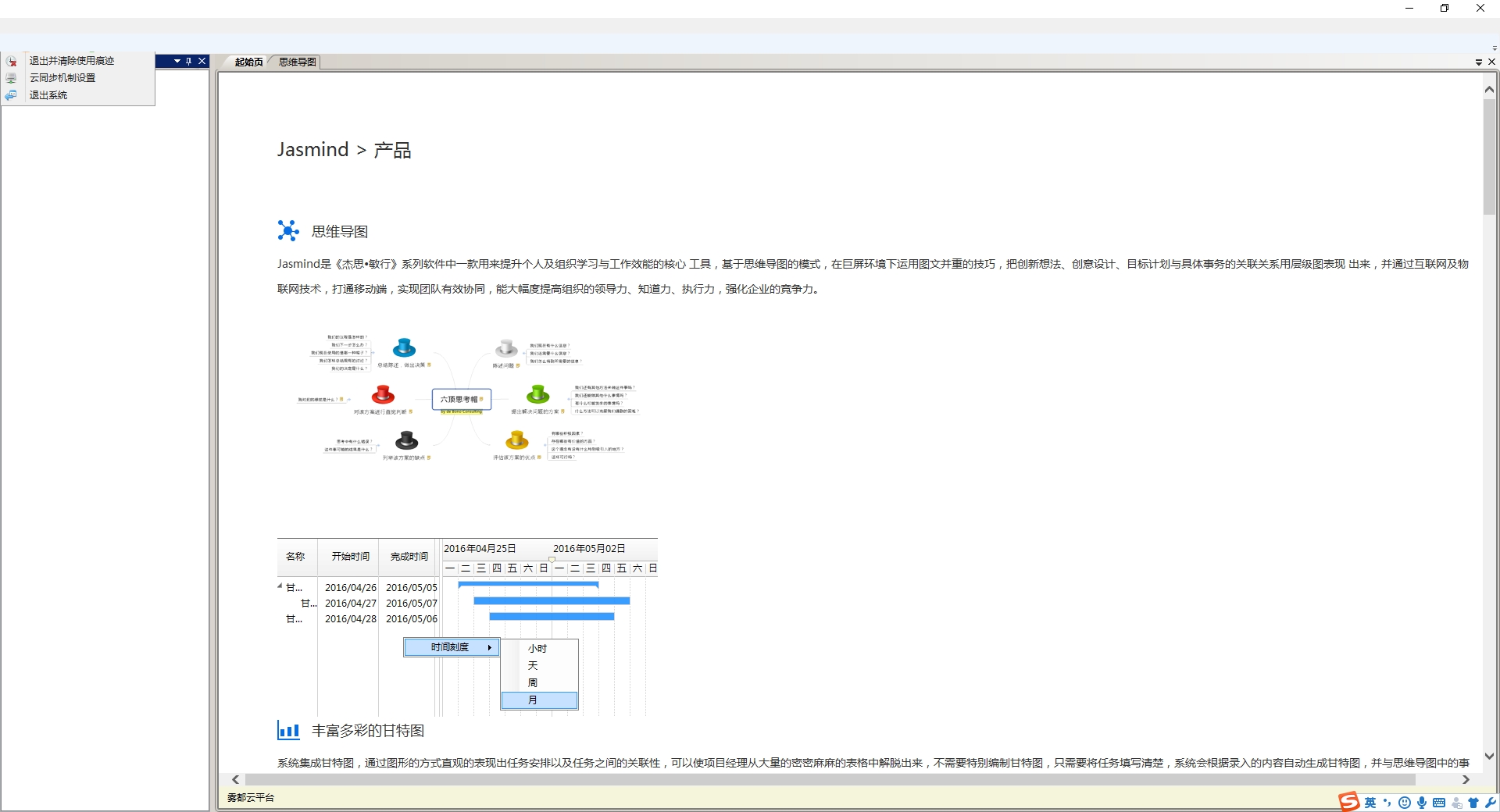
Task: Open the Sogou soft keyboard icon
Action: pos(1439,803)
